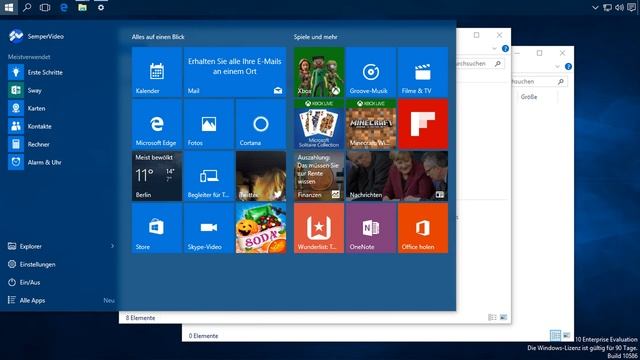Switch to large icons view in front Explorer

[x=503, y=318]
